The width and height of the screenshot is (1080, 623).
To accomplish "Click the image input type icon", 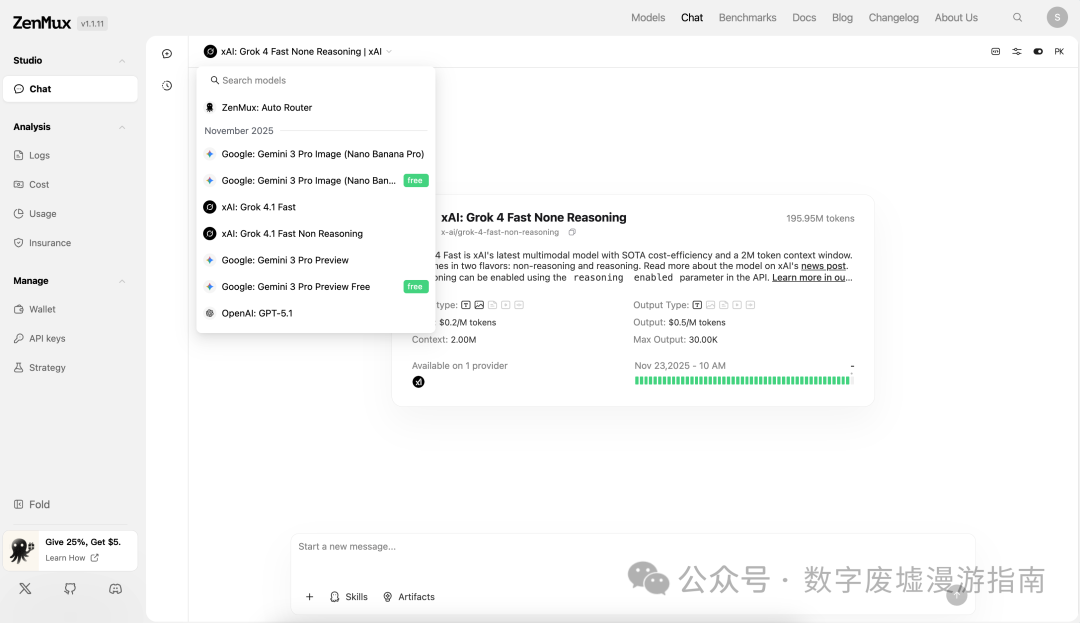I will point(479,305).
